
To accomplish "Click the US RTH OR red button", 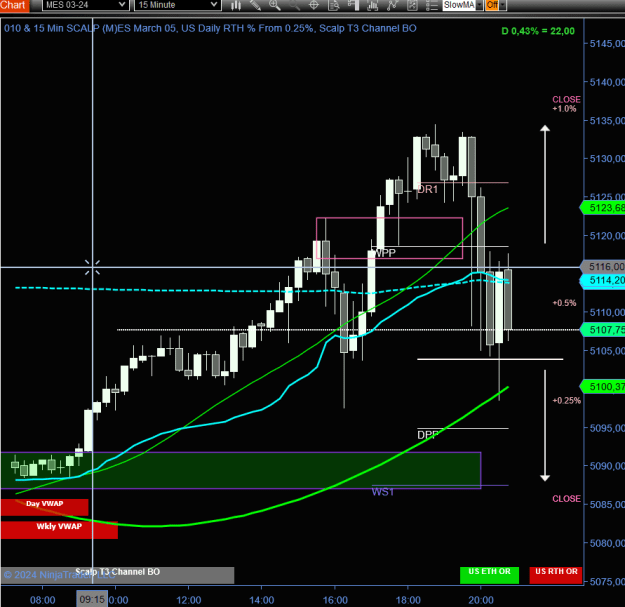I will pos(556,575).
